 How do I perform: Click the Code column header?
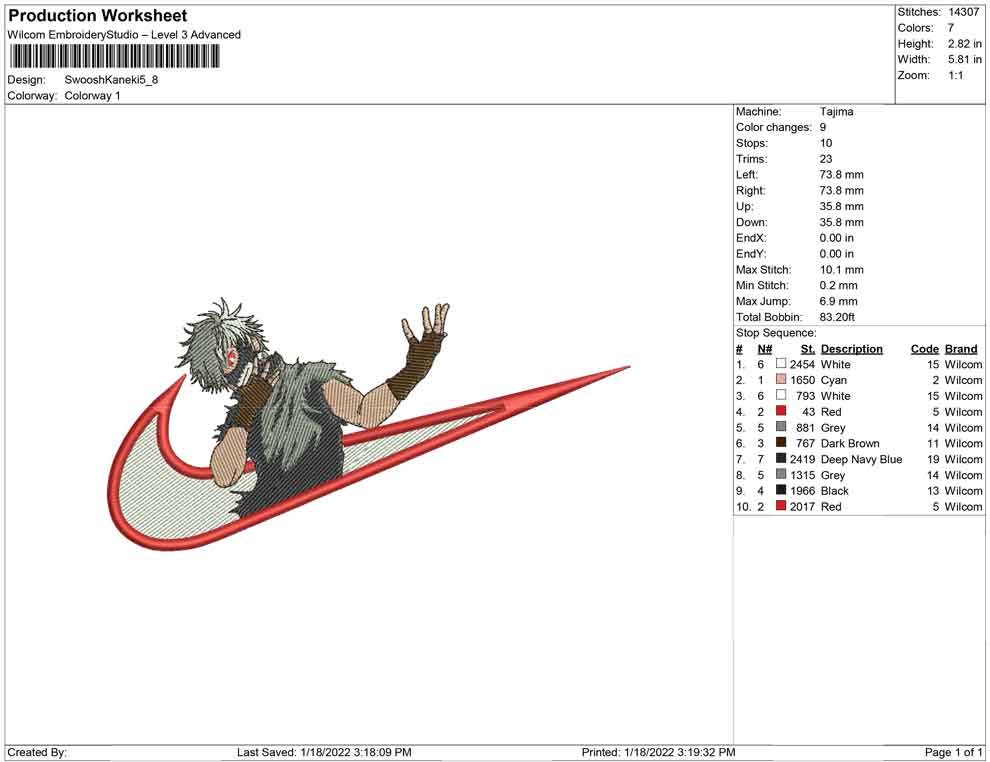[925, 348]
